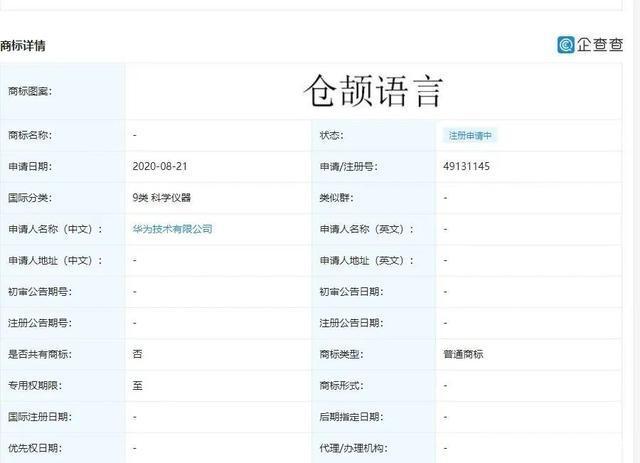This screenshot has width=640, height=463.
Task: Click the 商标名称 label
Action: [x=30, y=135]
